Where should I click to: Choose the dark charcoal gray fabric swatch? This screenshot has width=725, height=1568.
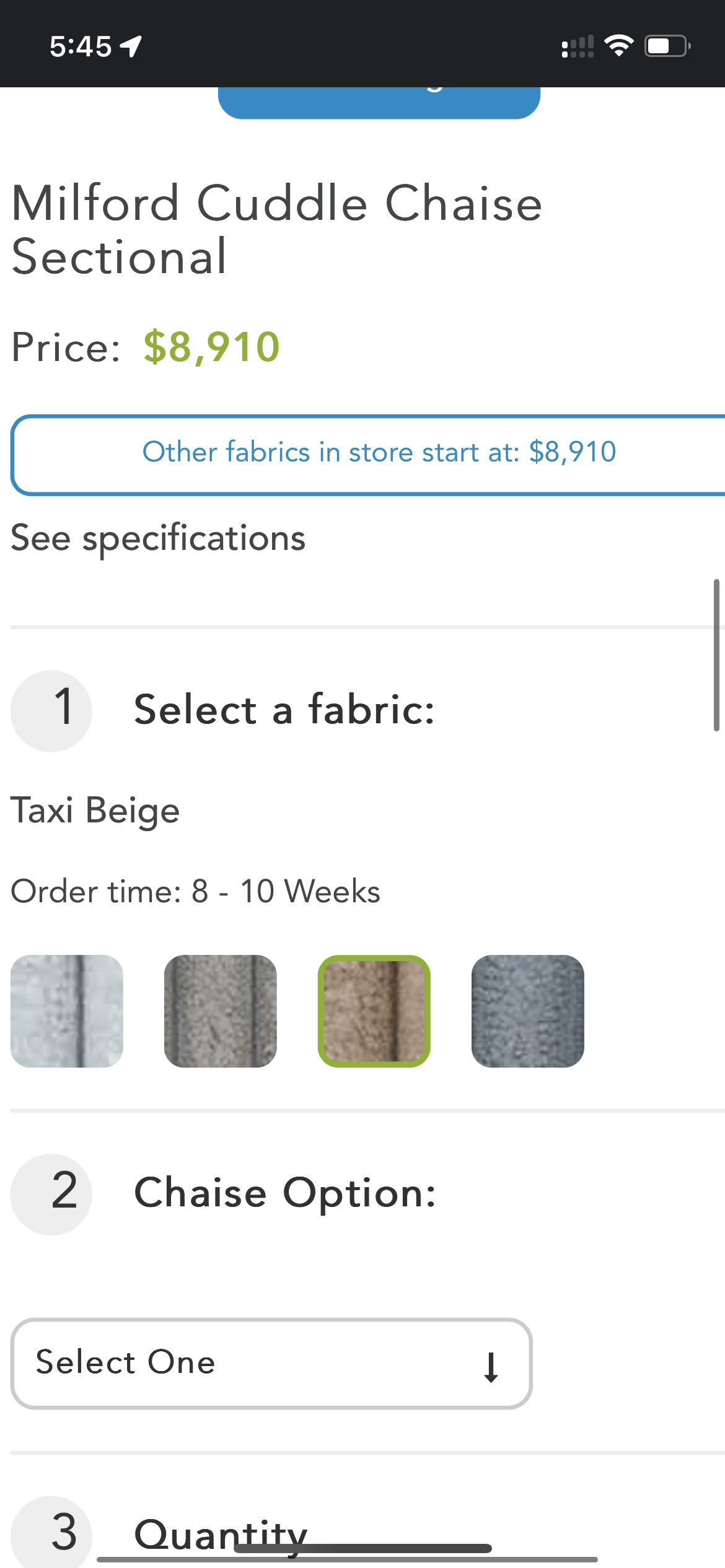click(x=221, y=1011)
